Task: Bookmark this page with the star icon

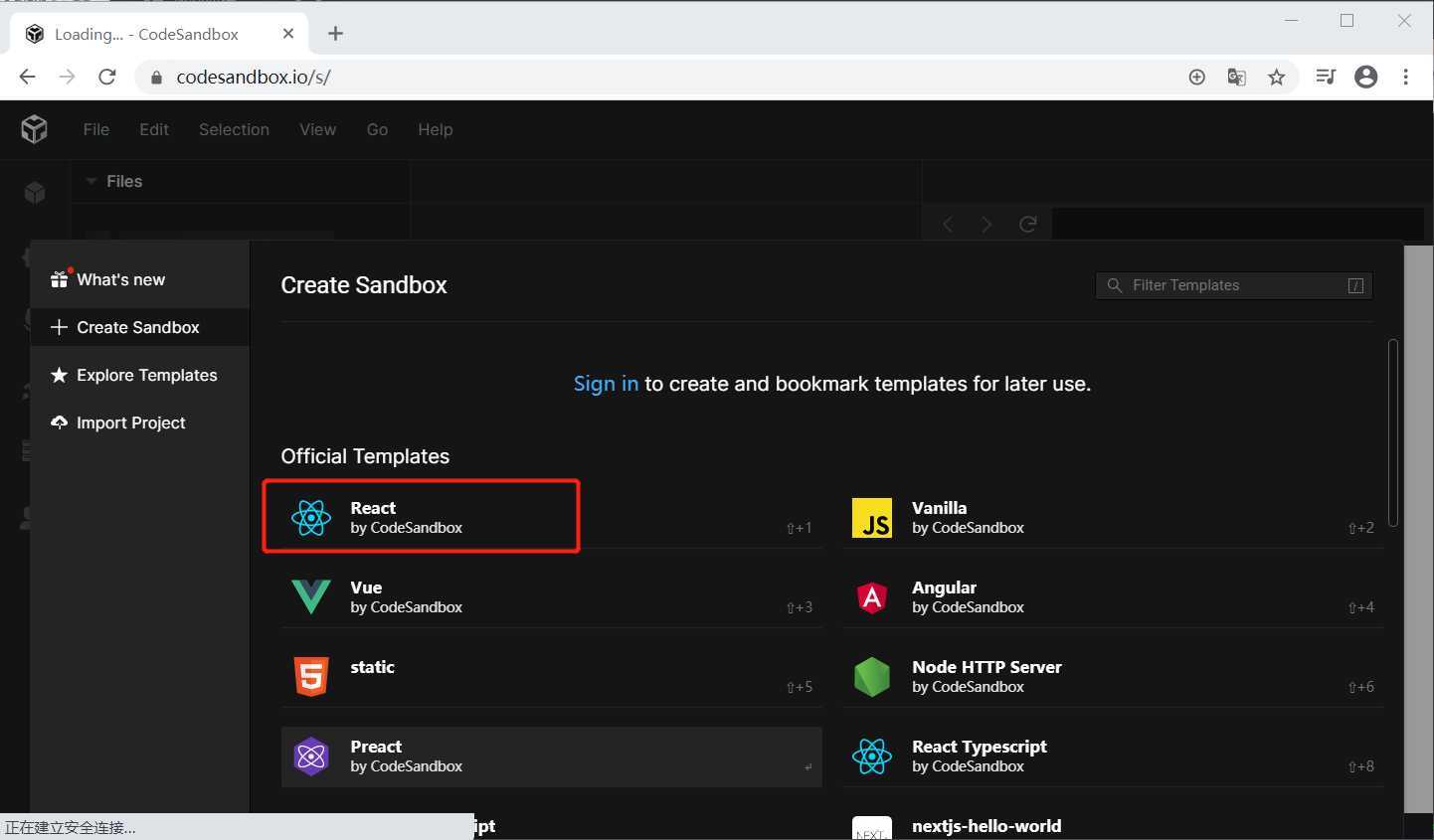Action: click(1277, 77)
